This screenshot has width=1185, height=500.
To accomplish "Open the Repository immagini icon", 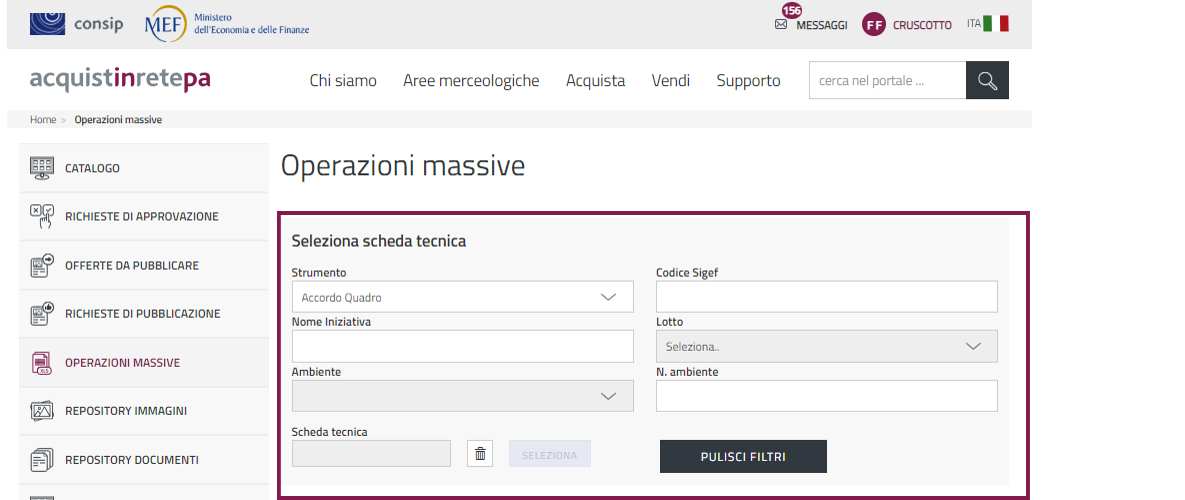I will [41, 411].
